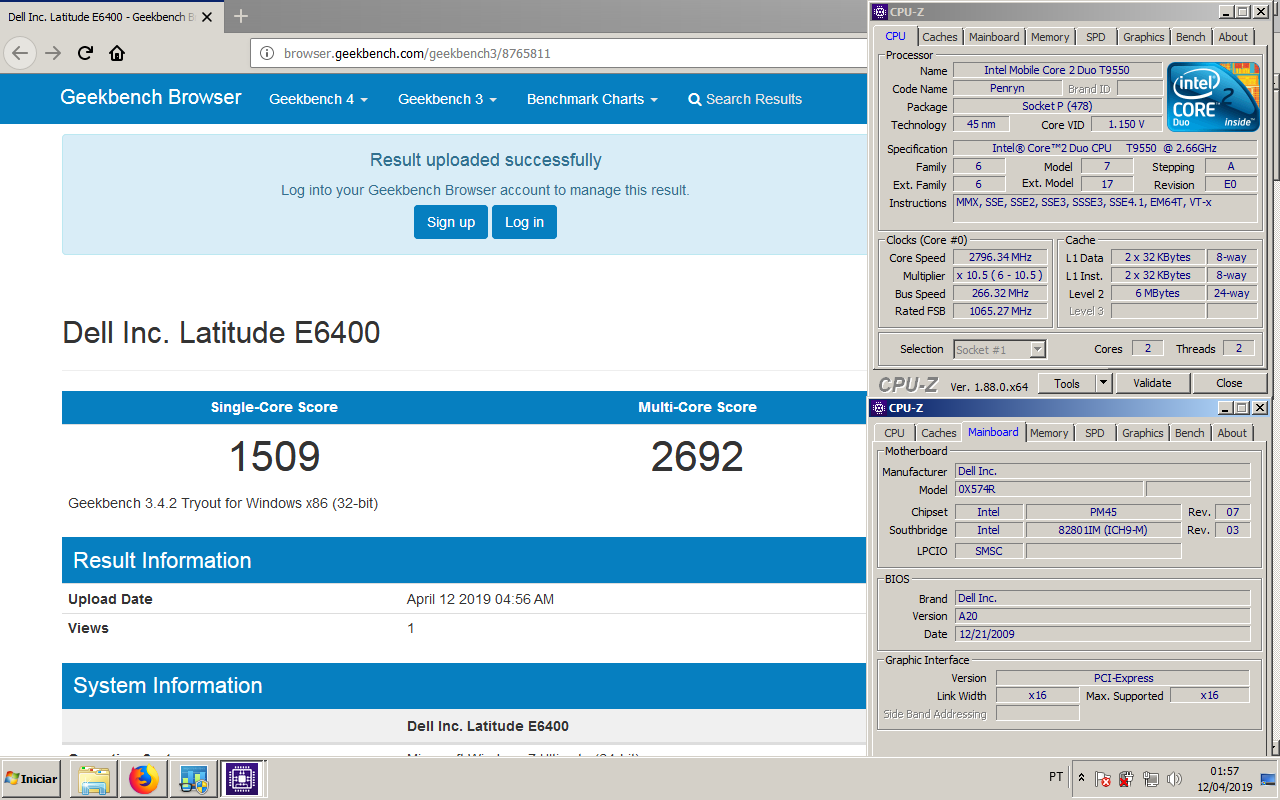
Task: Click the taskbar clock 01:57
Action: pos(1224,771)
